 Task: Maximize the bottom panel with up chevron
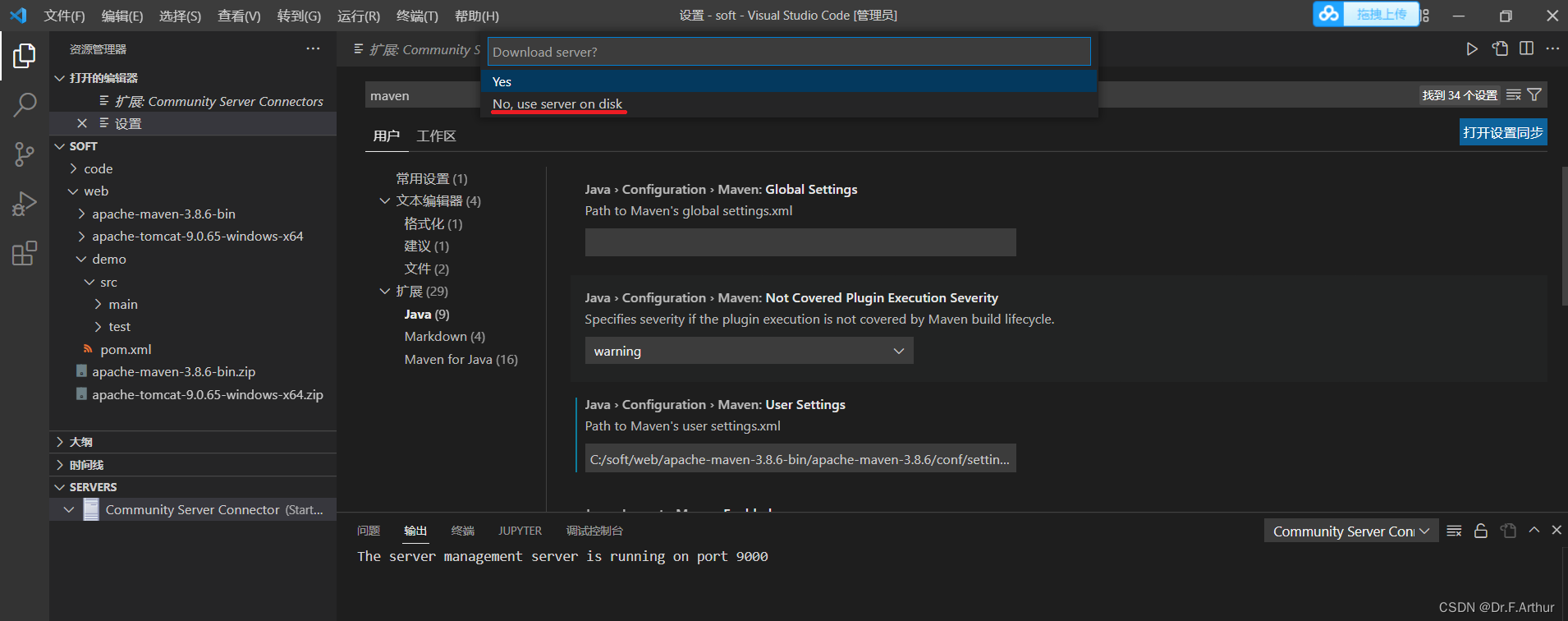(x=1534, y=531)
